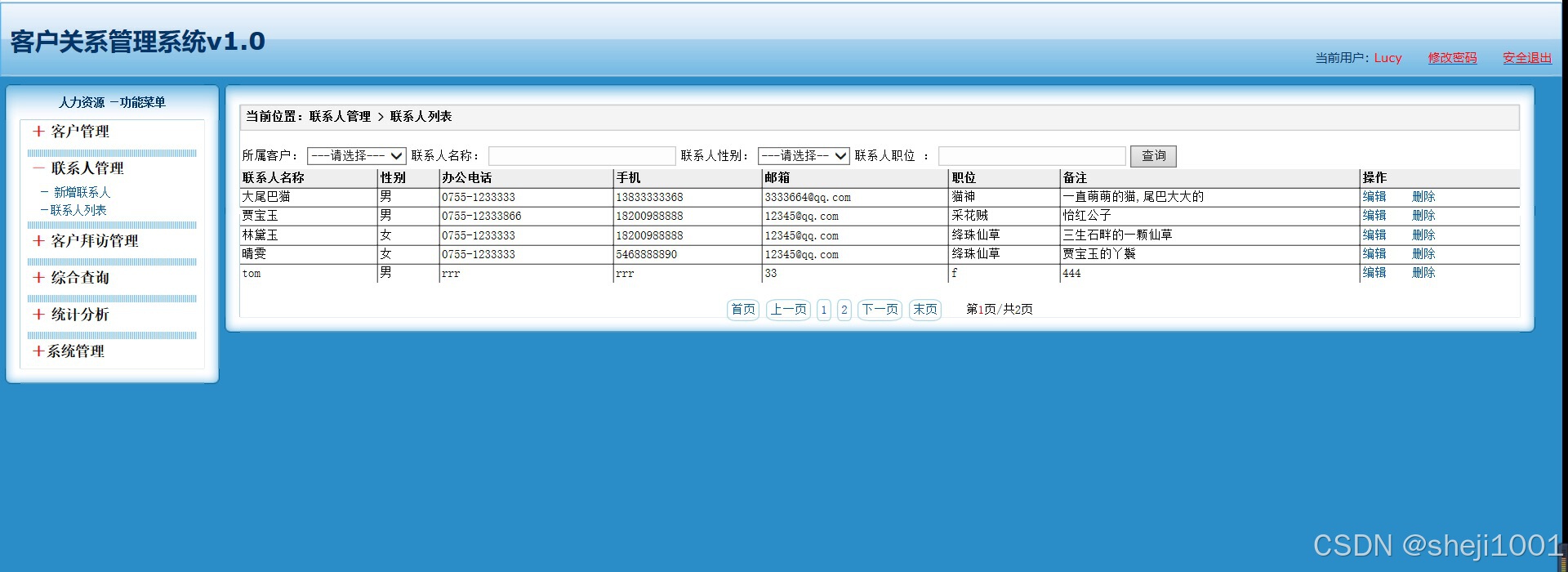Click the 联系人名称 column header
Screen dimensions: 1568x572
click(273, 178)
